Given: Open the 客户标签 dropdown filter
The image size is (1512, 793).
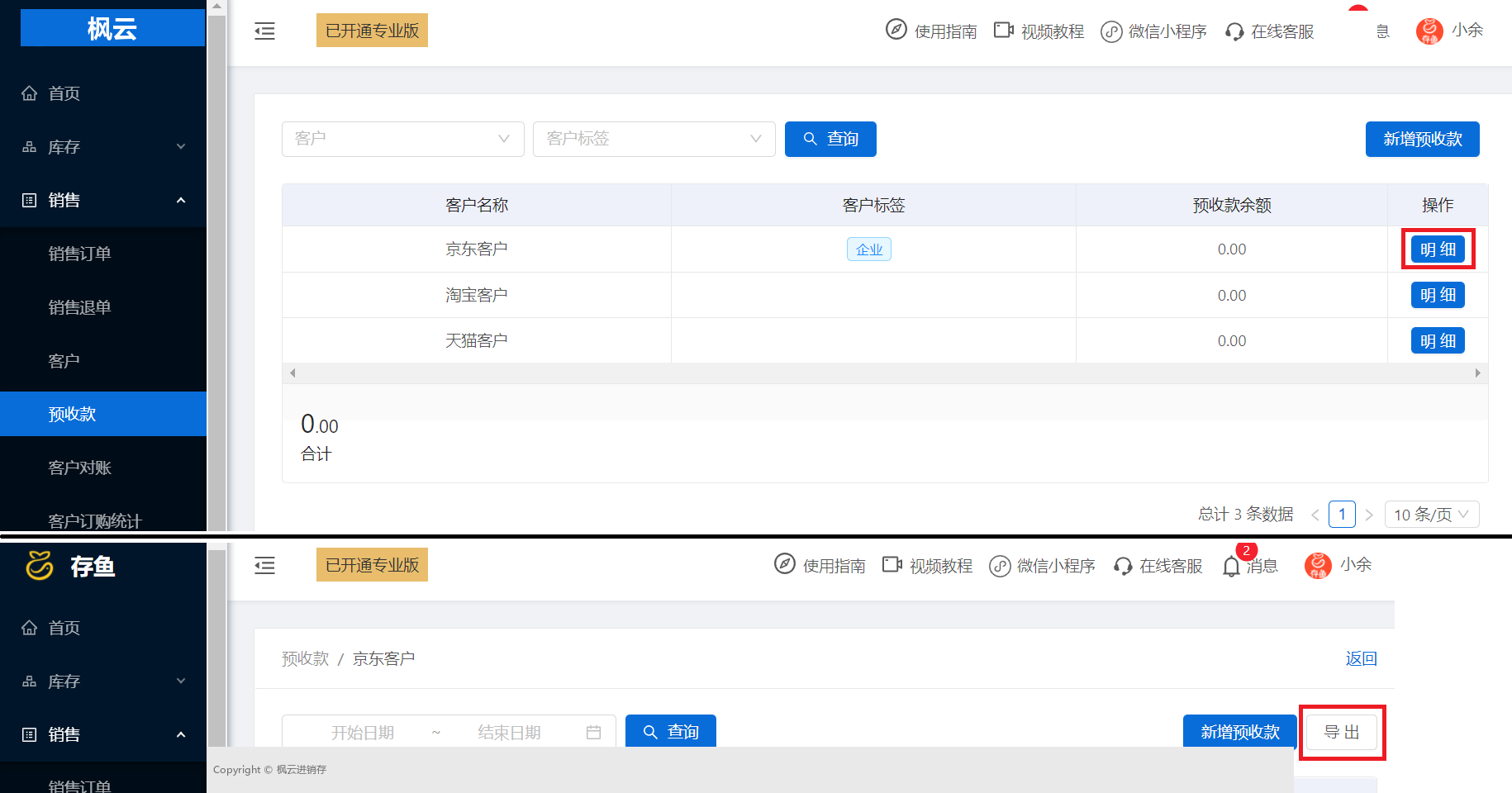Looking at the screenshot, I should point(654,139).
